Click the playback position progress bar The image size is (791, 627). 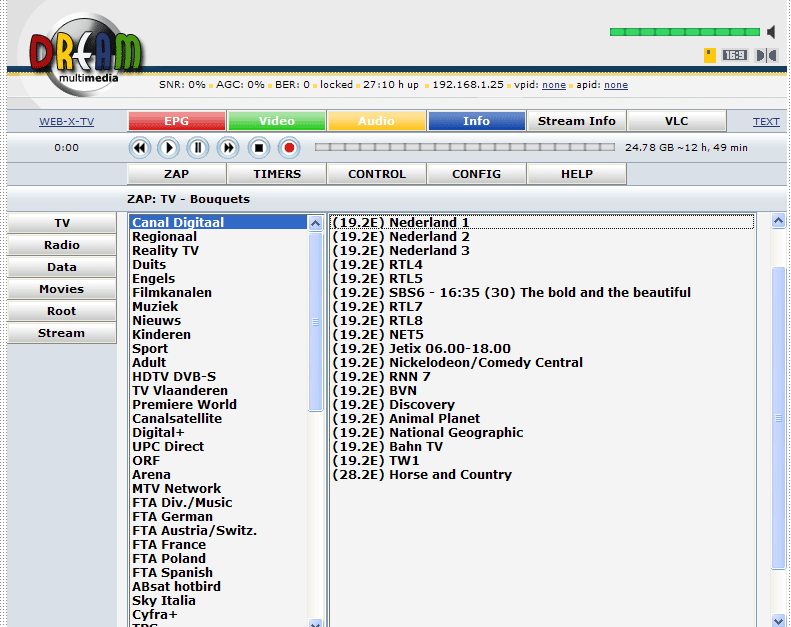point(465,147)
